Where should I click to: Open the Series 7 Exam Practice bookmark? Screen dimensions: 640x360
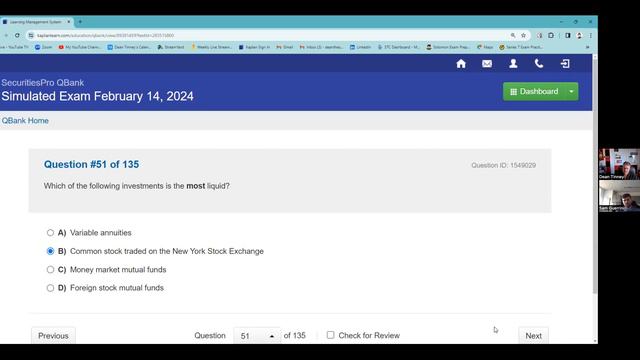pos(521,47)
